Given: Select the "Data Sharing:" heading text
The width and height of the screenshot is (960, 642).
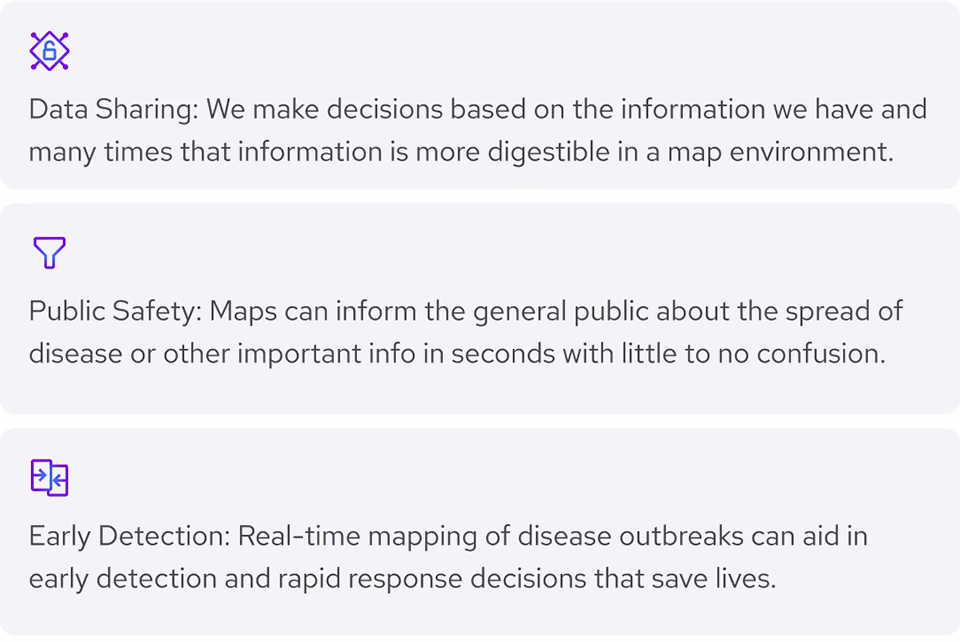Looking at the screenshot, I should tap(114, 110).
